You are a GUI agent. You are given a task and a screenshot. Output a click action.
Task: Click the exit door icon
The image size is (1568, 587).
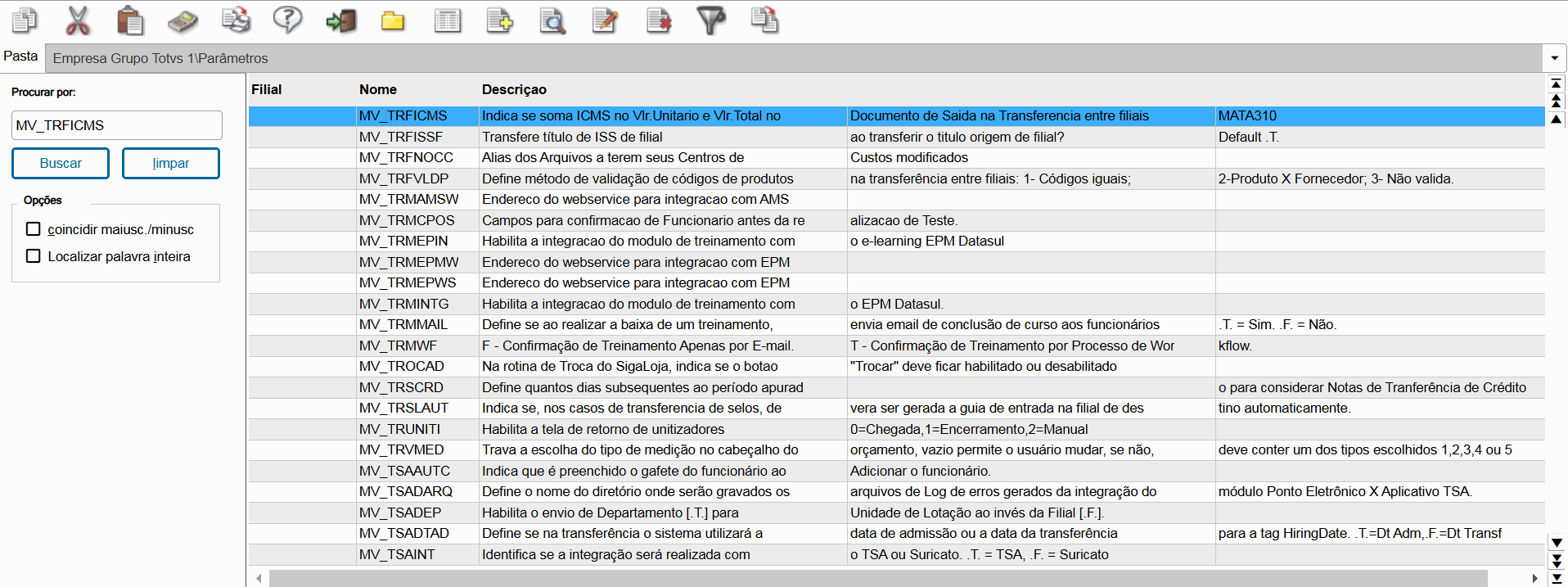pyautogui.click(x=340, y=20)
